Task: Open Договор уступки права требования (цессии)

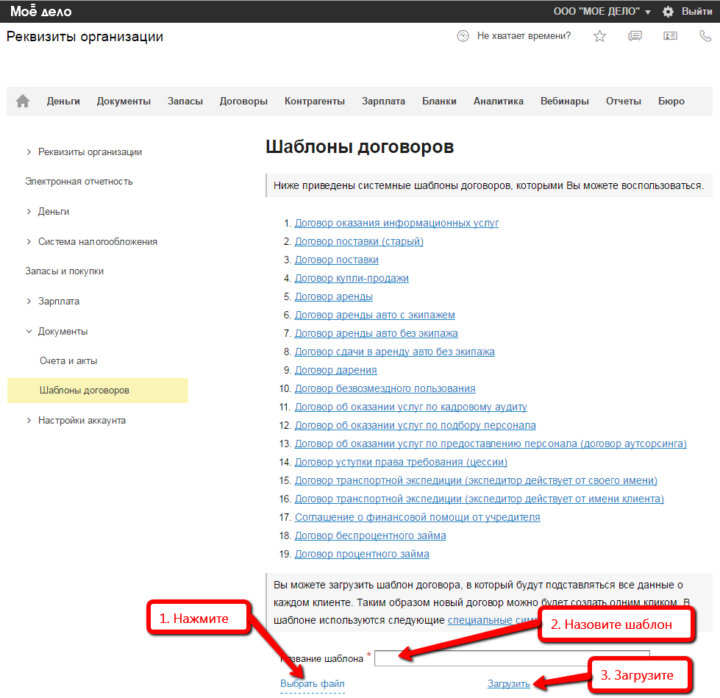Action: point(401,462)
